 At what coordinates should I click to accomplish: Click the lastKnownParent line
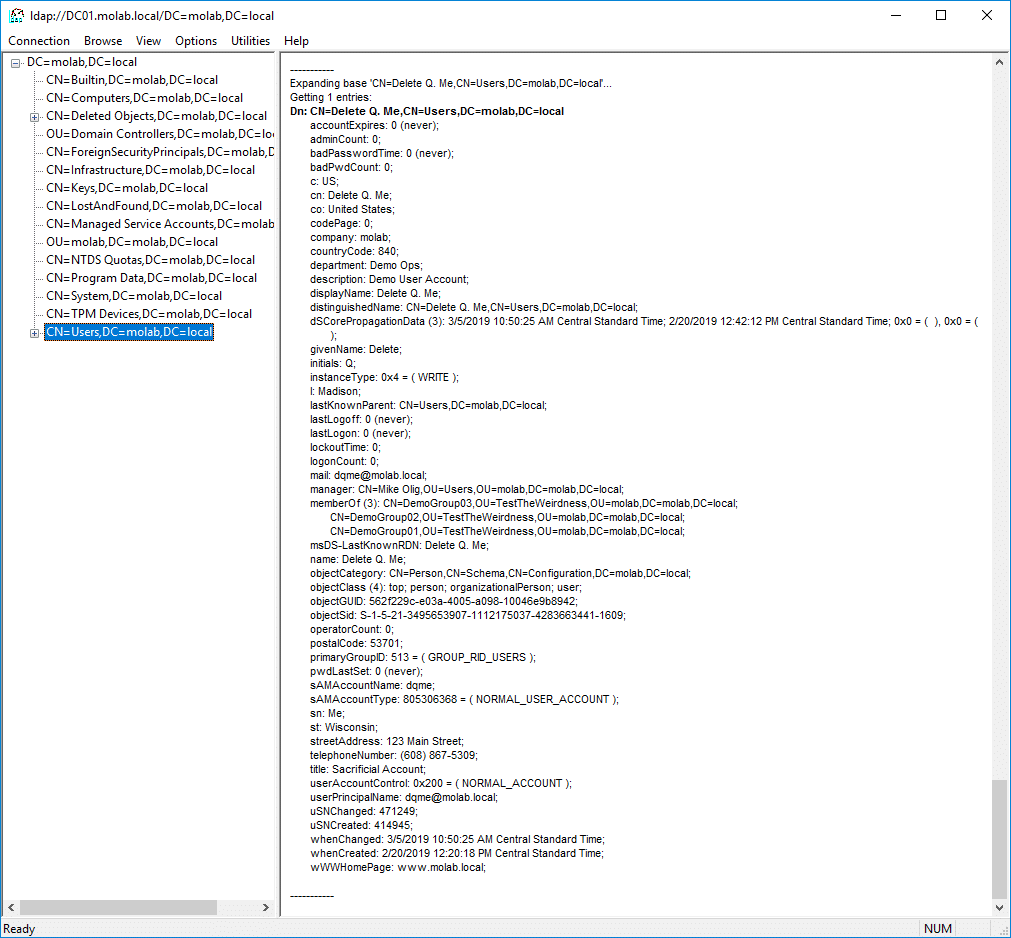pyautogui.click(x=428, y=405)
